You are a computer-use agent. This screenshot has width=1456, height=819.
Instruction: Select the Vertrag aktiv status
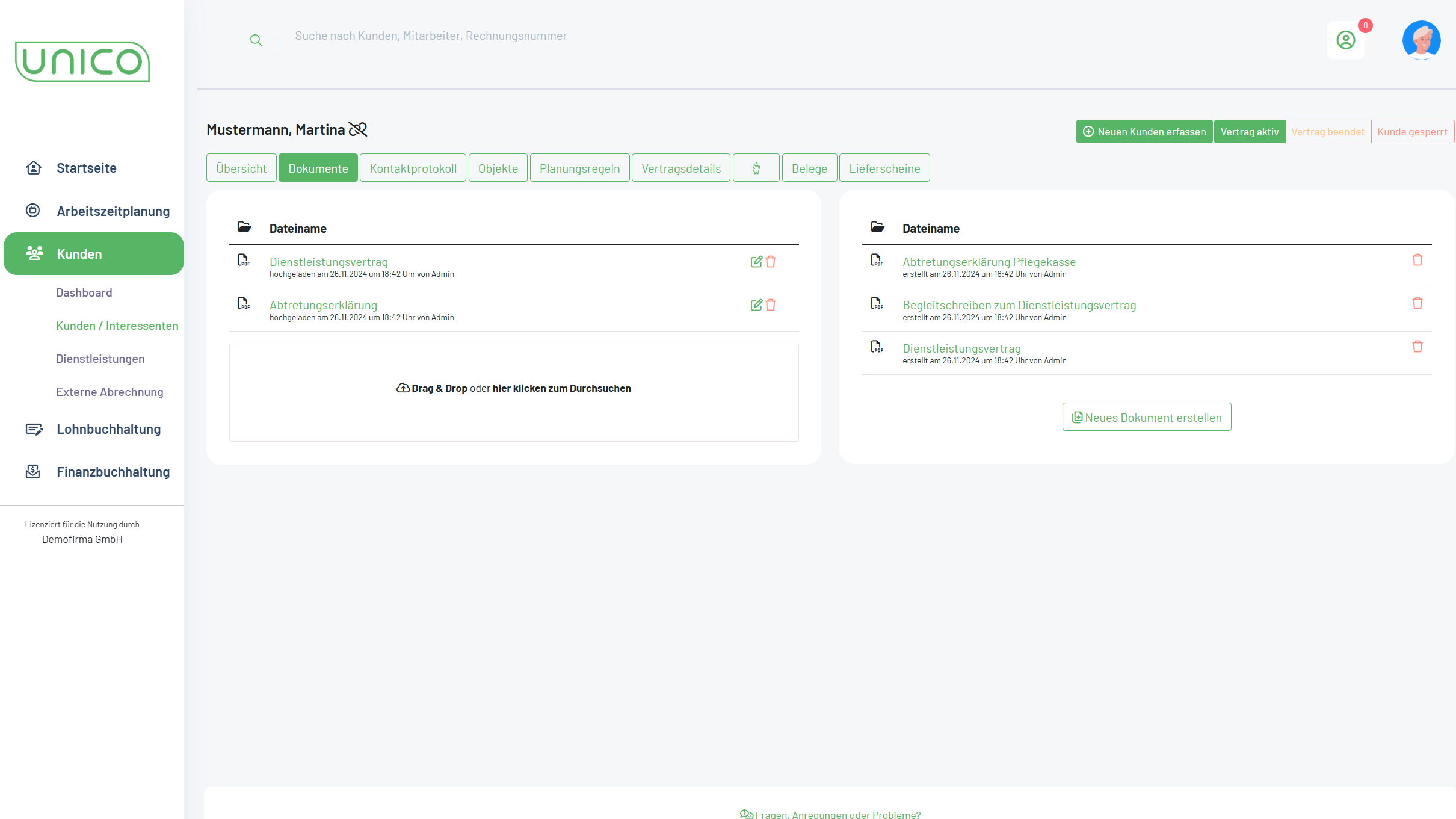pos(1249,132)
